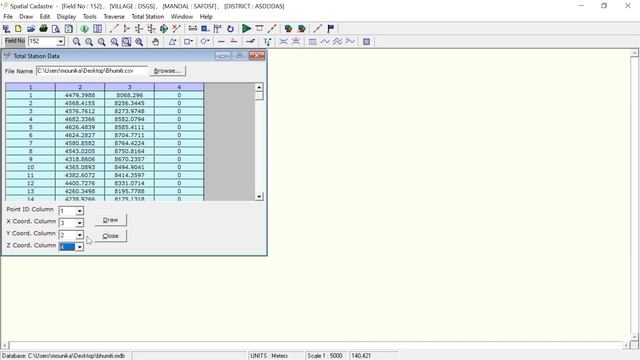This screenshot has height=360, width=640.
Task: Open the Z Coord. Column dropdown
Action: [x=80, y=247]
